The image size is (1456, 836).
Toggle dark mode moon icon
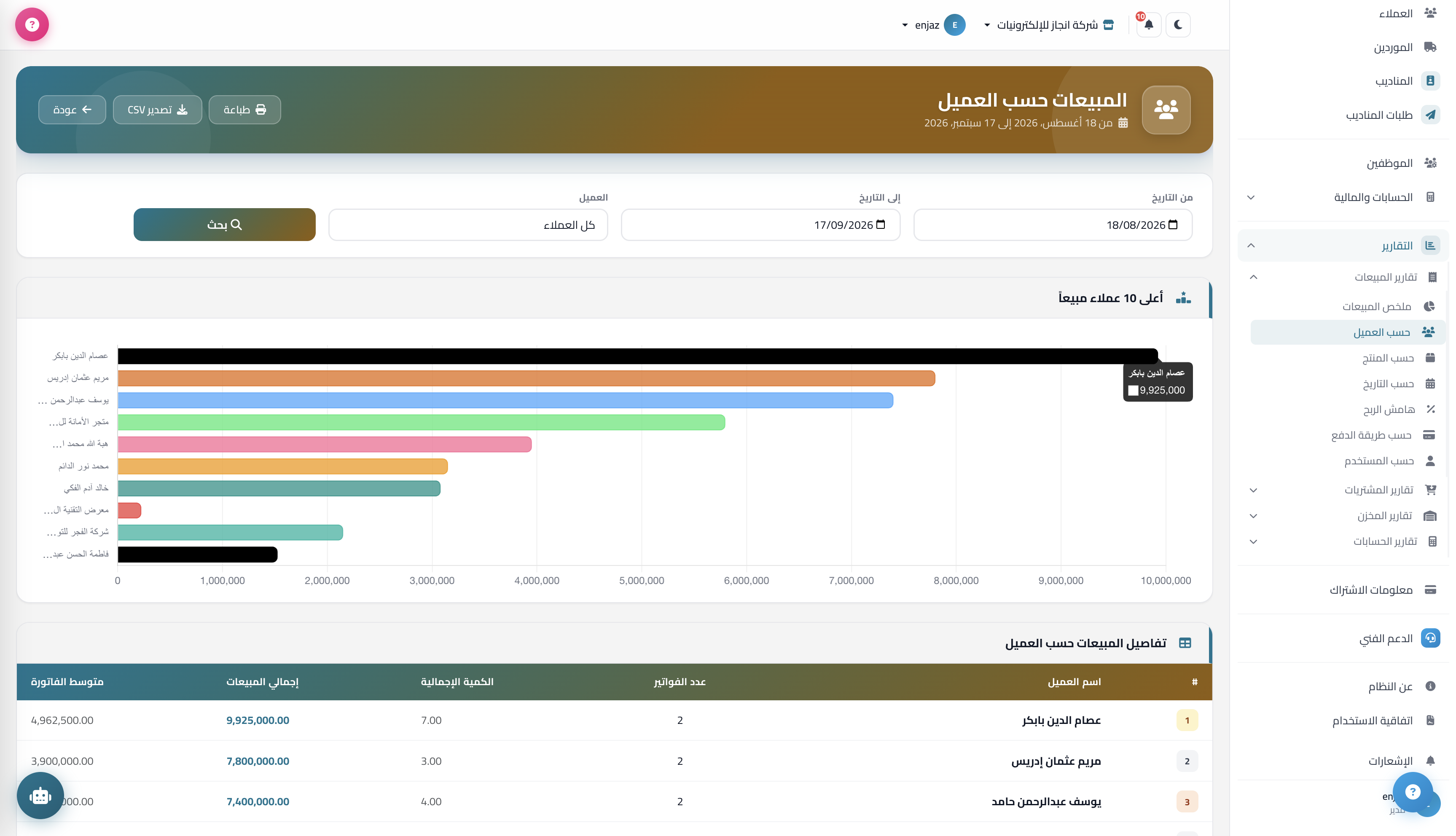tap(1178, 25)
